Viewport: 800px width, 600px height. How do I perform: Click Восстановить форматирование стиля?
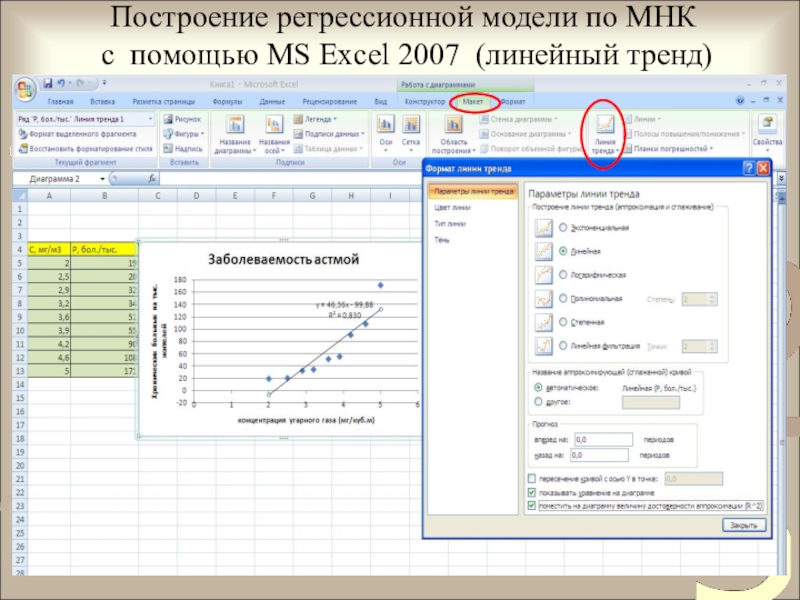coord(85,149)
